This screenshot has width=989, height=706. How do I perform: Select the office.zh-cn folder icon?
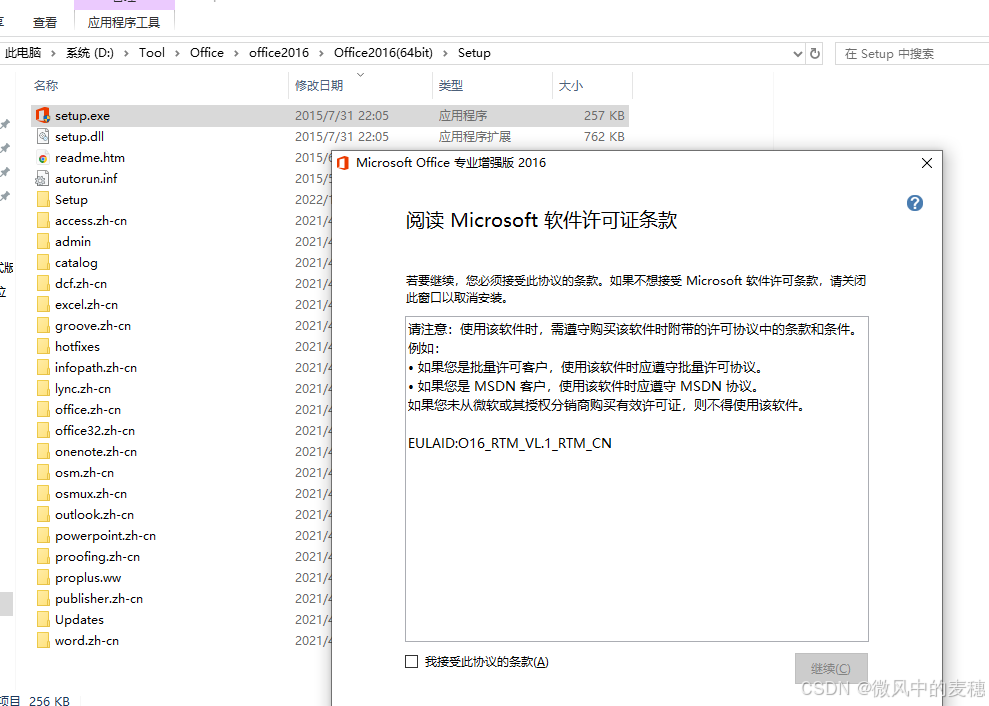click(x=43, y=409)
